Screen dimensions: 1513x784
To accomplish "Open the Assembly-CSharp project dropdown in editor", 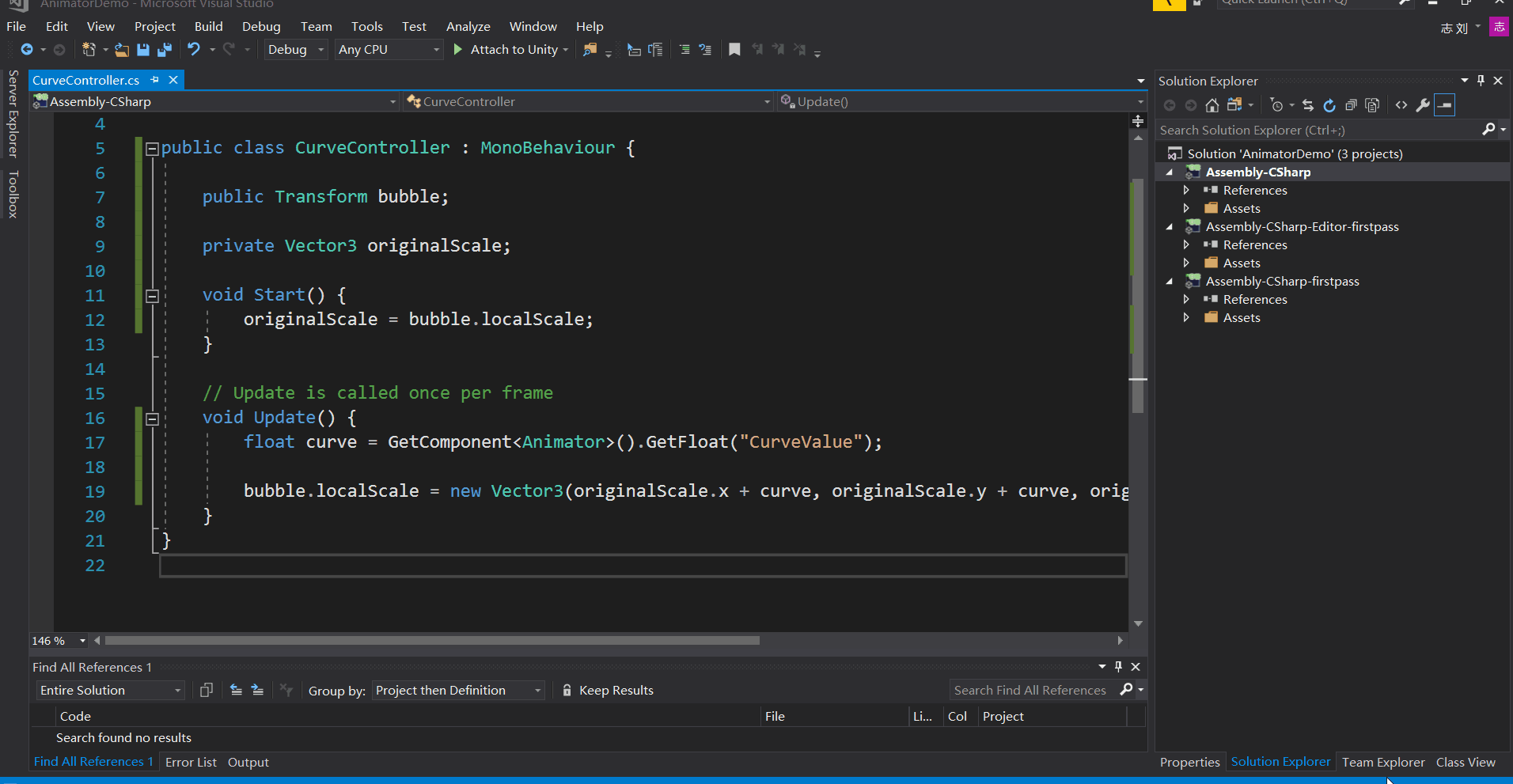I will pos(214,102).
